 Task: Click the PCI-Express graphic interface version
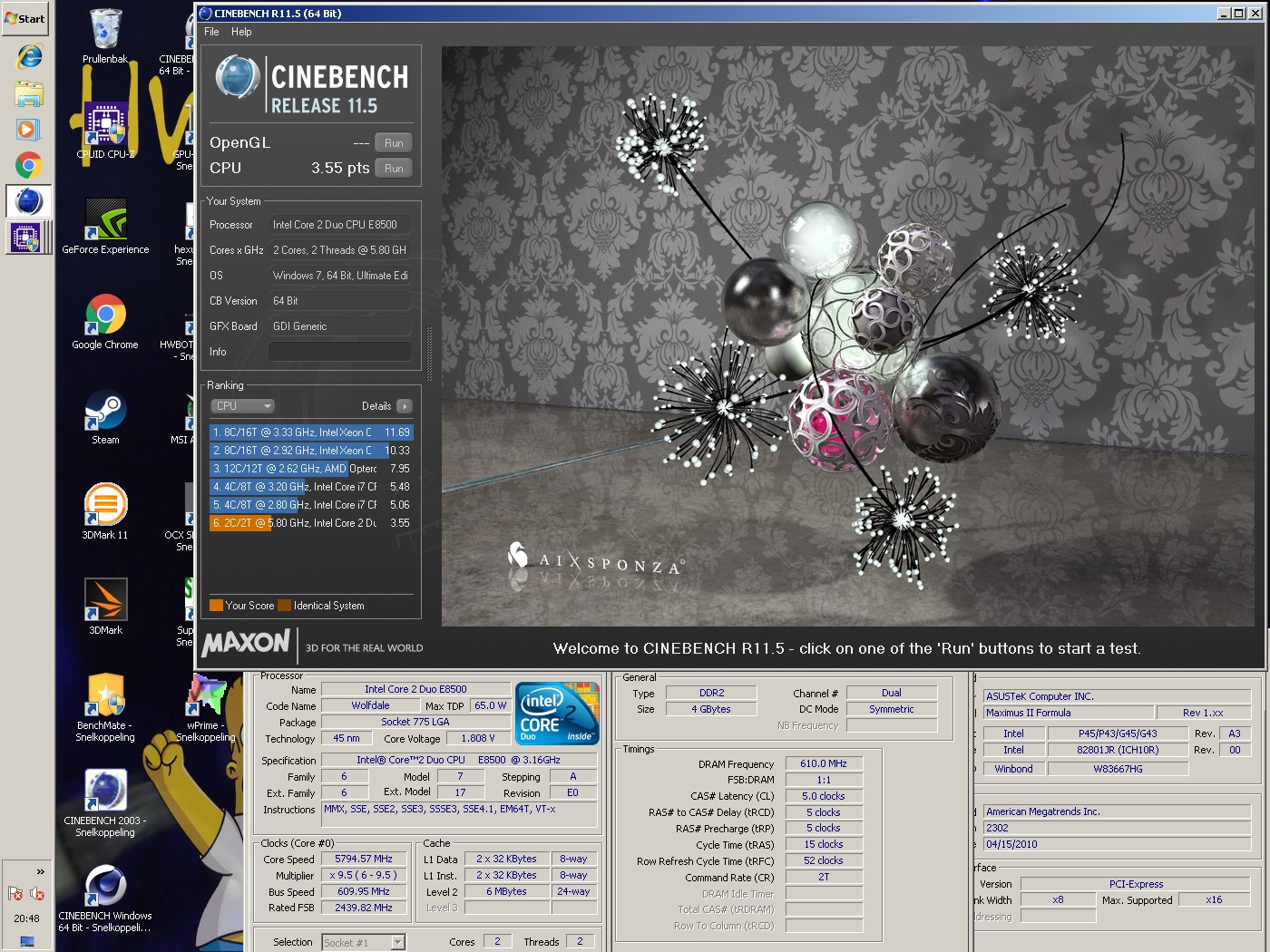[1136, 884]
